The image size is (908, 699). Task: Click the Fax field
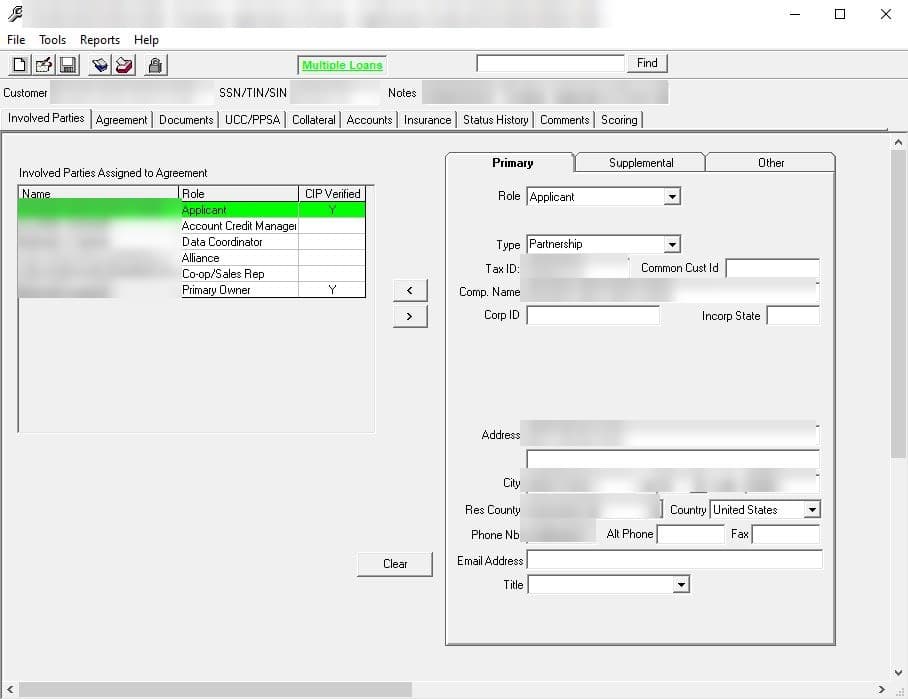(x=786, y=534)
